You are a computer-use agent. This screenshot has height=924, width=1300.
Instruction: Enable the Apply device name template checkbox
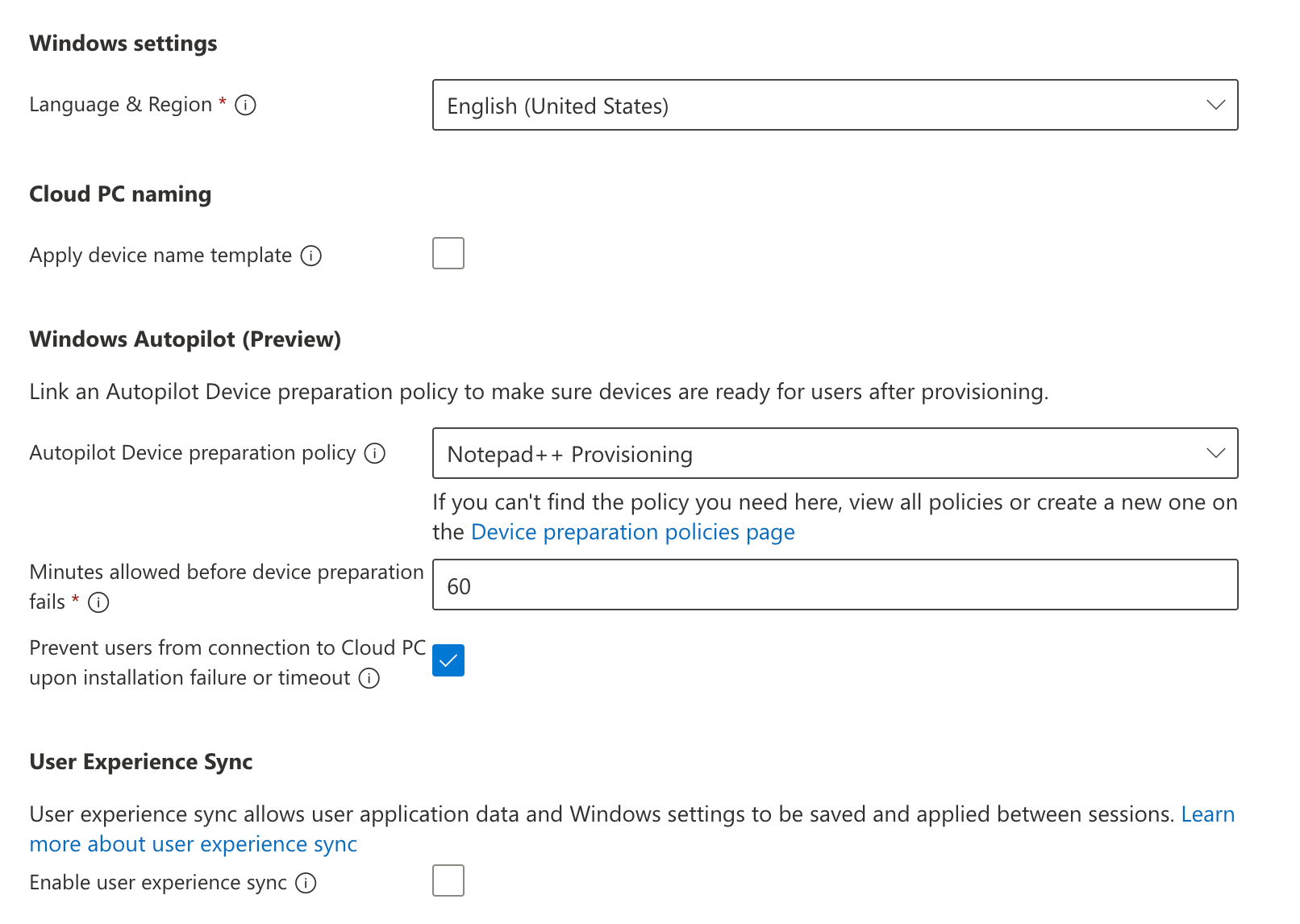tap(448, 253)
